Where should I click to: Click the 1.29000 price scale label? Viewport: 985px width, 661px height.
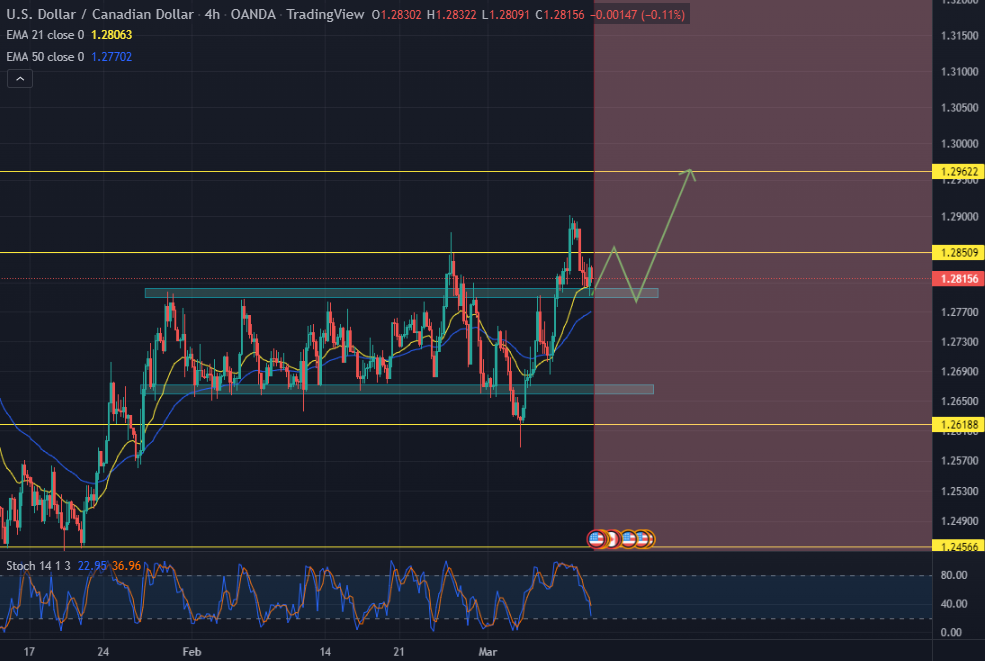[x=959, y=217]
